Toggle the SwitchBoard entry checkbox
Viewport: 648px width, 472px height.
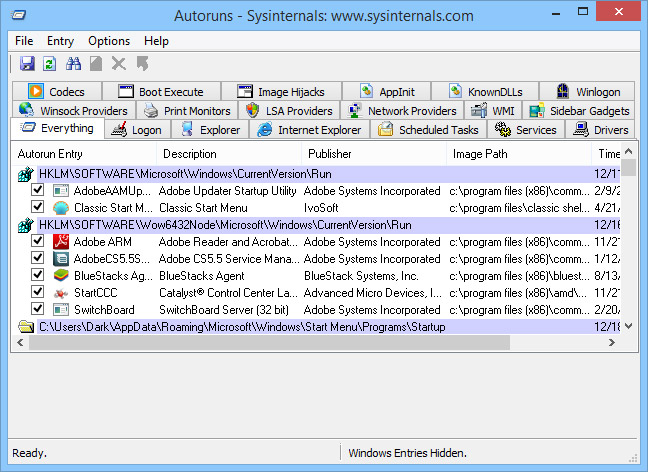(38, 310)
